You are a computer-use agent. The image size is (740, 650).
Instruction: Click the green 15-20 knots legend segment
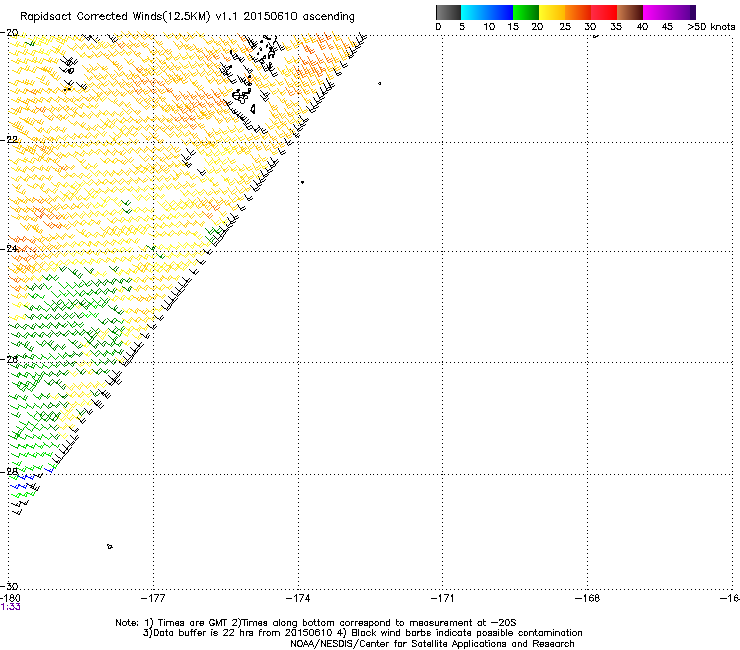pos(526,12)
